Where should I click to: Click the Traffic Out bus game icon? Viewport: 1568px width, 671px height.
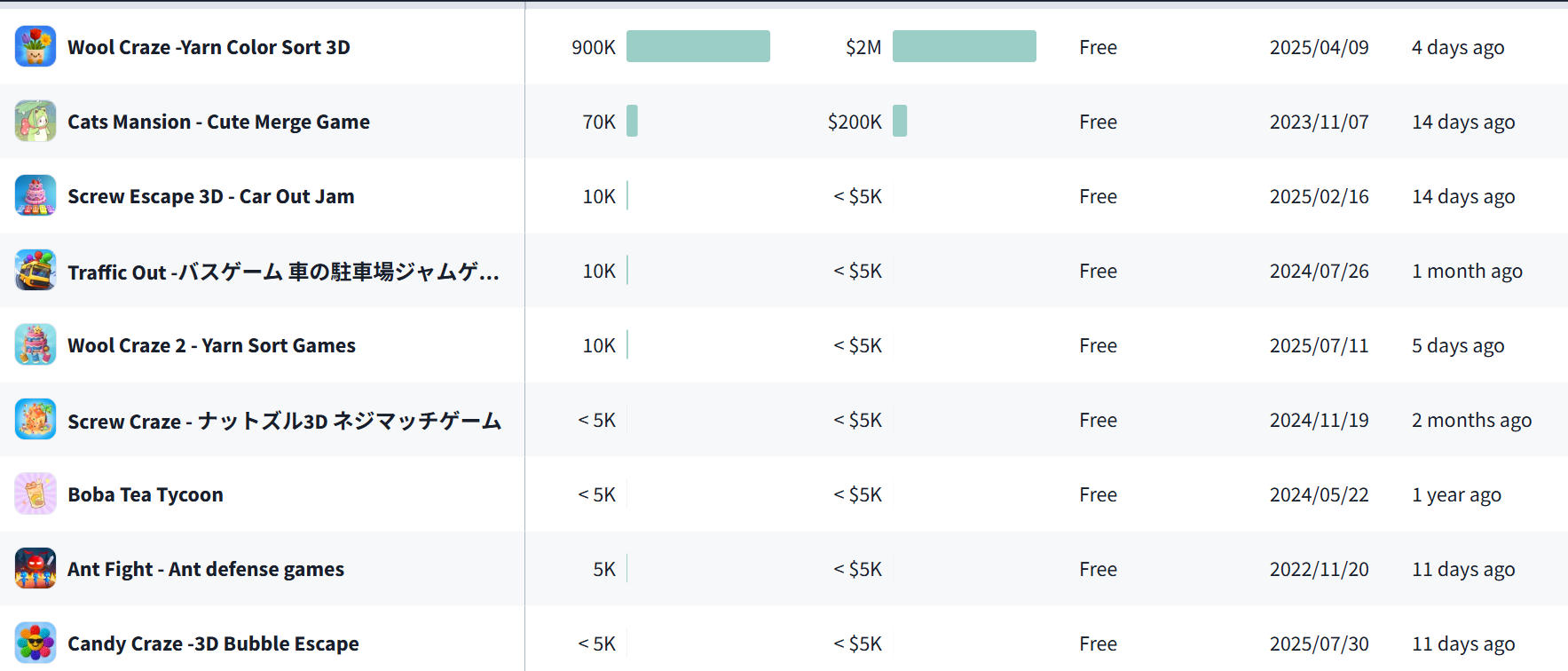[35, 271]
